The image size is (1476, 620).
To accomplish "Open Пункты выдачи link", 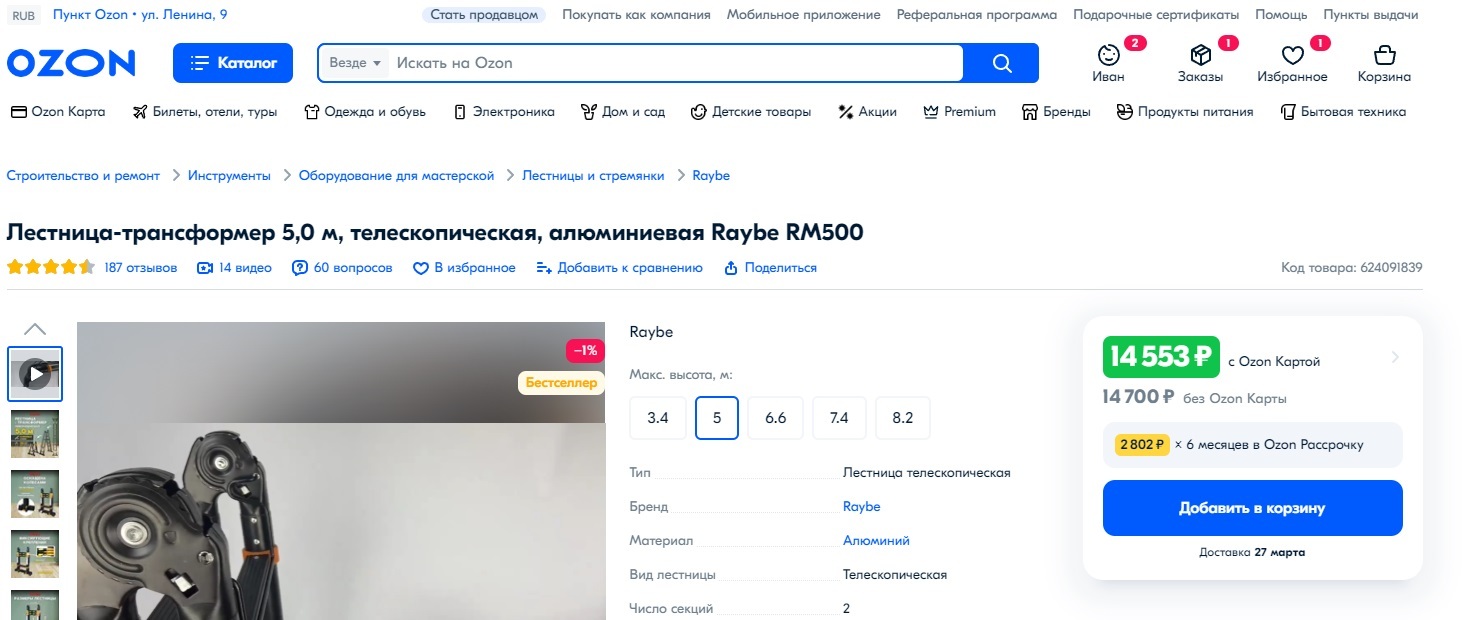I will (1371, 15).
